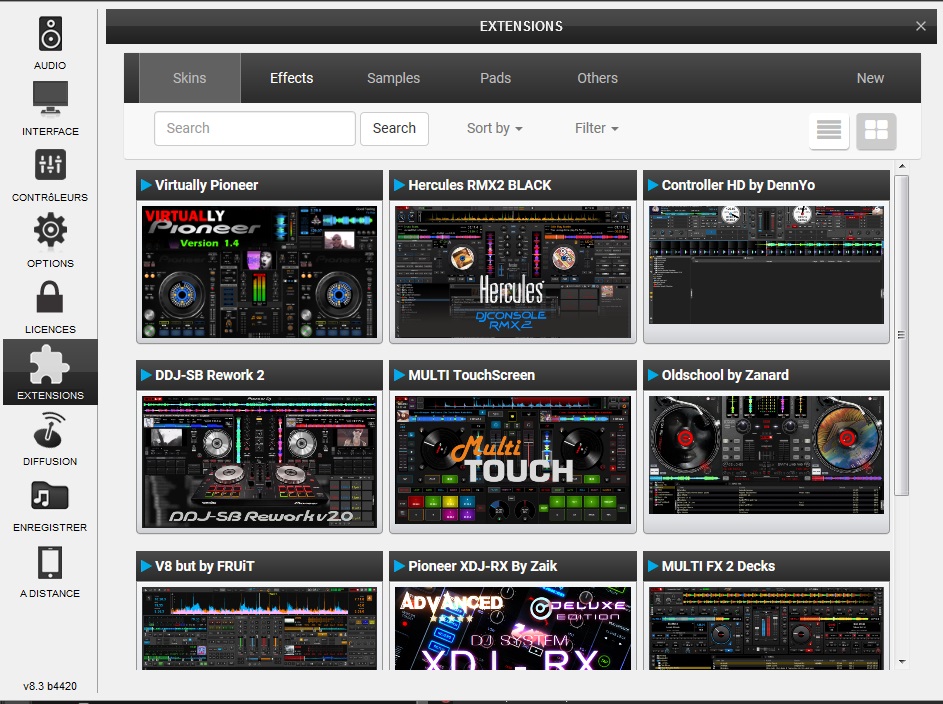Click the Virtually Pioneer title
The height and width of the screenshot is (704, 943).
206,185
